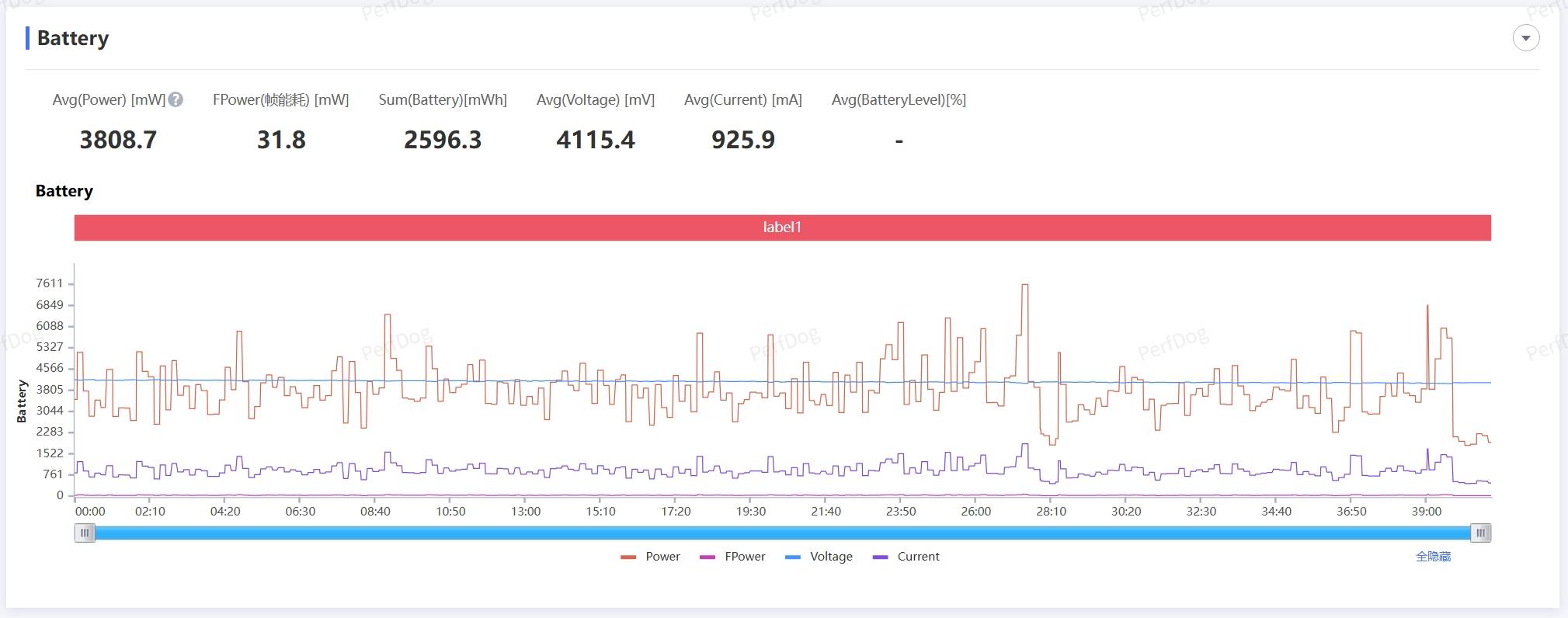Hide the FPower series via the legend
The width and height of the screenshot is (1568, 618).
tap(744, 557)
